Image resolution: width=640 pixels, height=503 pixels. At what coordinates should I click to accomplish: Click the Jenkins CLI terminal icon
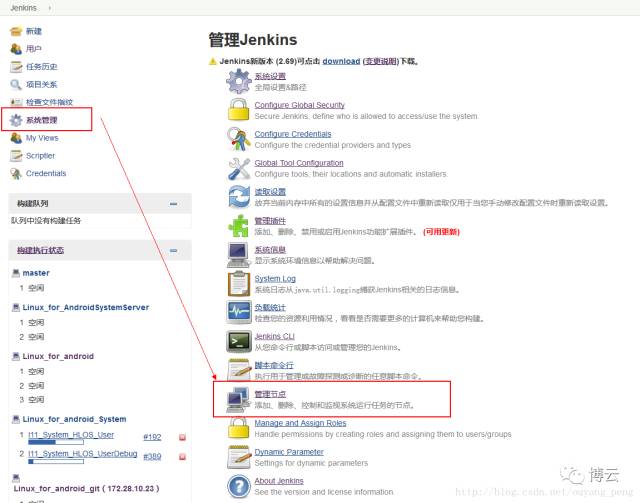click(x=239, y=341)
